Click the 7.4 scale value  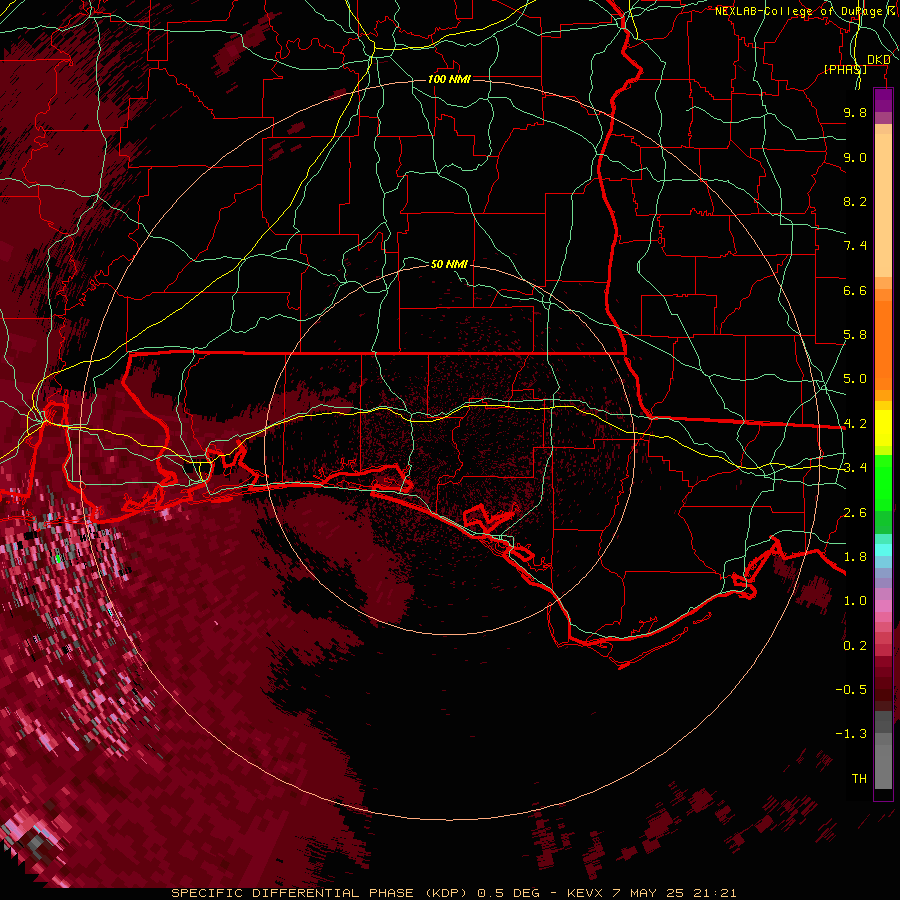pyautogui.click(x=855, y=246)
